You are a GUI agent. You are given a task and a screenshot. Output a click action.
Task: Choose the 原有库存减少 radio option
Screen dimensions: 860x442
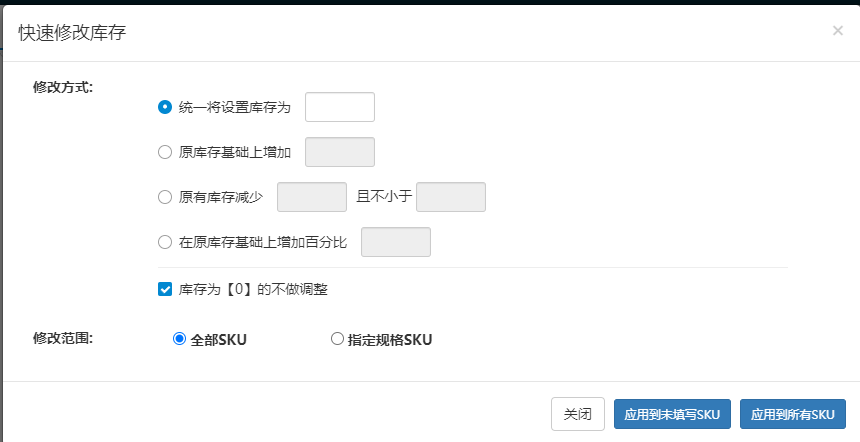point(165,197)
